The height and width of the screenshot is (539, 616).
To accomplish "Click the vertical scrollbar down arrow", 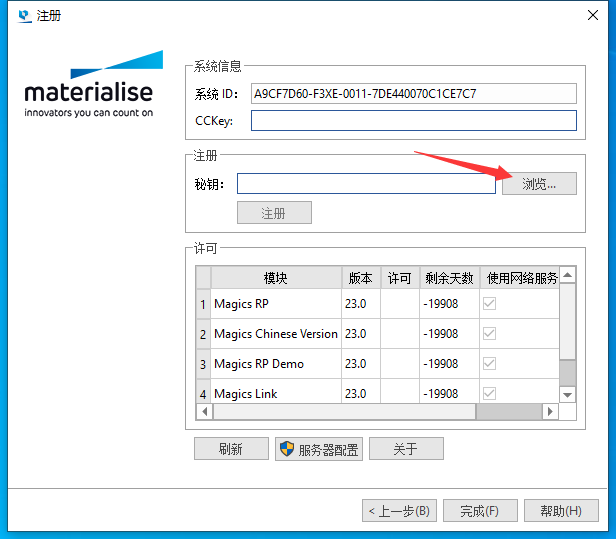I will tap(567, 395).
